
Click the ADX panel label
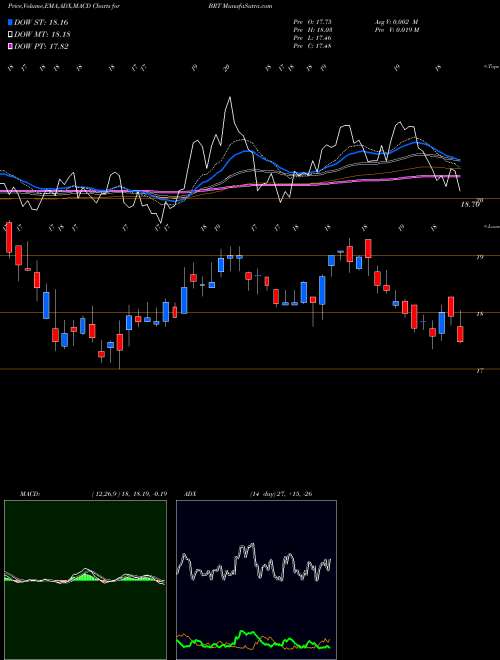(191, 494)
